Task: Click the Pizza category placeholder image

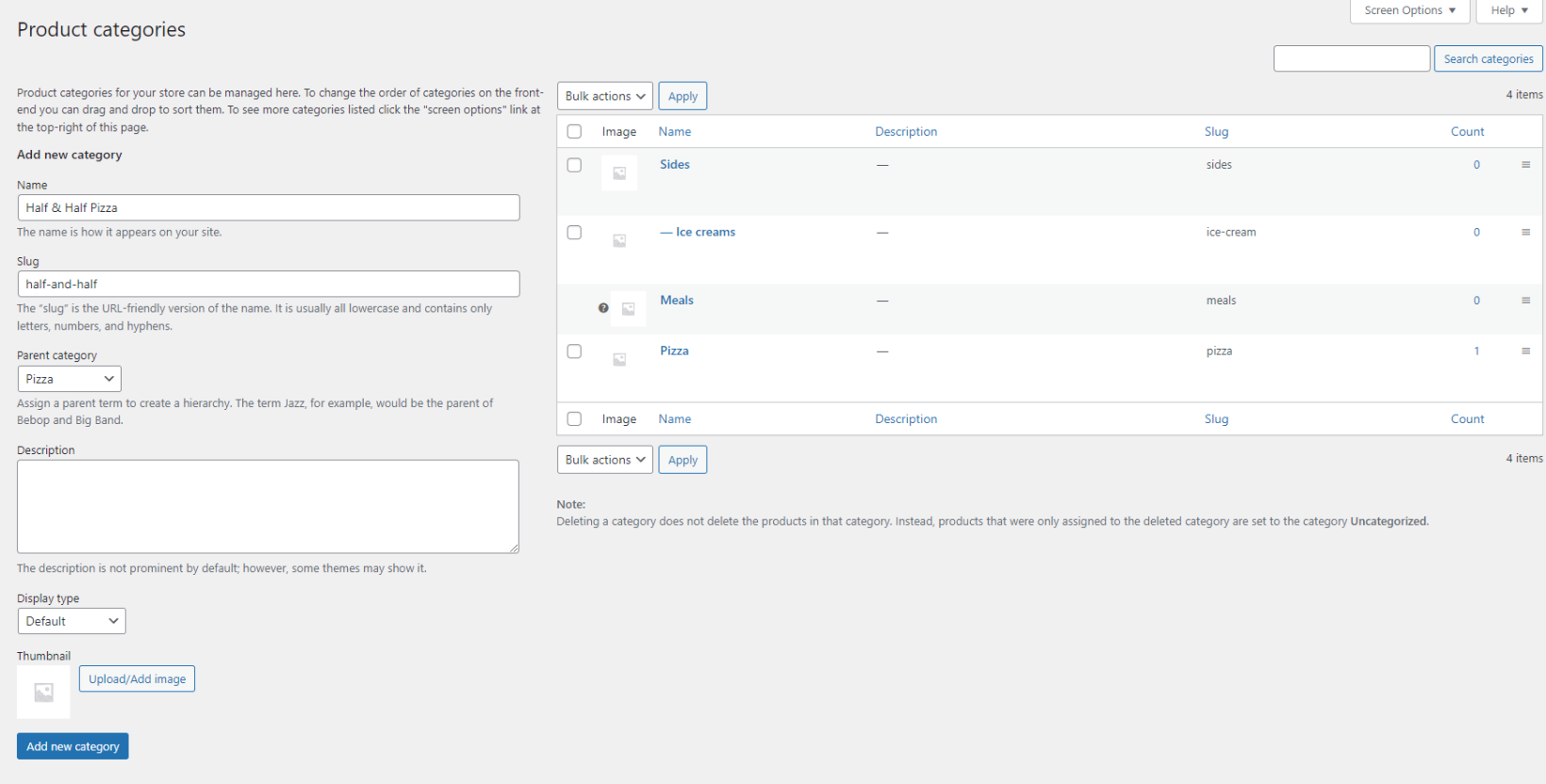Action: tap(619, 360)
